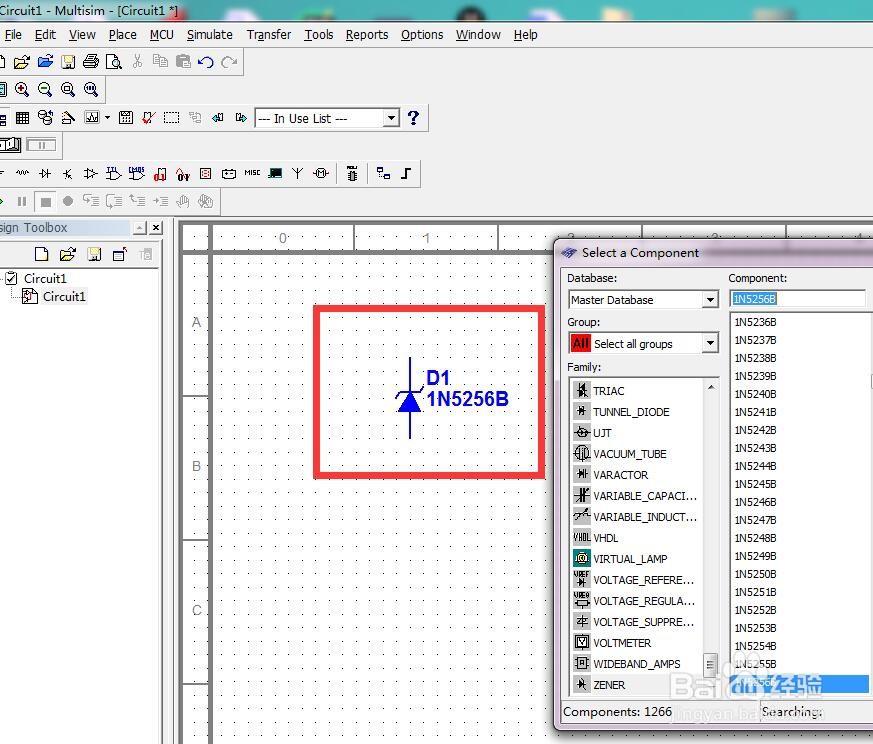The height and width of the screenshot is (744, 873).
Task: Open the Master Database dropdown
Action: (x=710, y=300)
